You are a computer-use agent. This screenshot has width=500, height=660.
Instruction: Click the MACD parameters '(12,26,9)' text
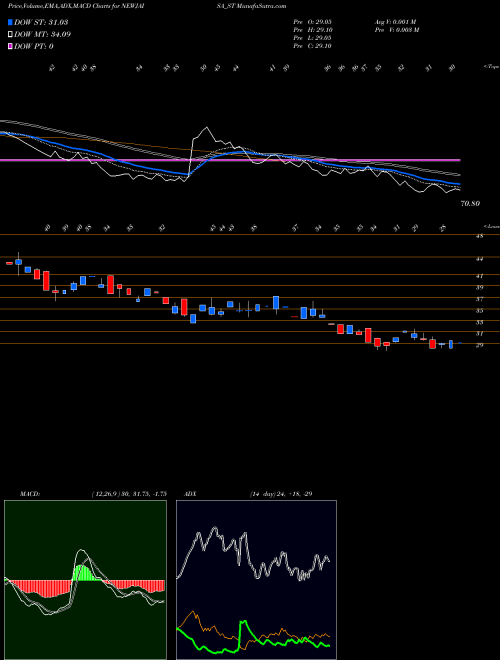[x=105, y=494]
